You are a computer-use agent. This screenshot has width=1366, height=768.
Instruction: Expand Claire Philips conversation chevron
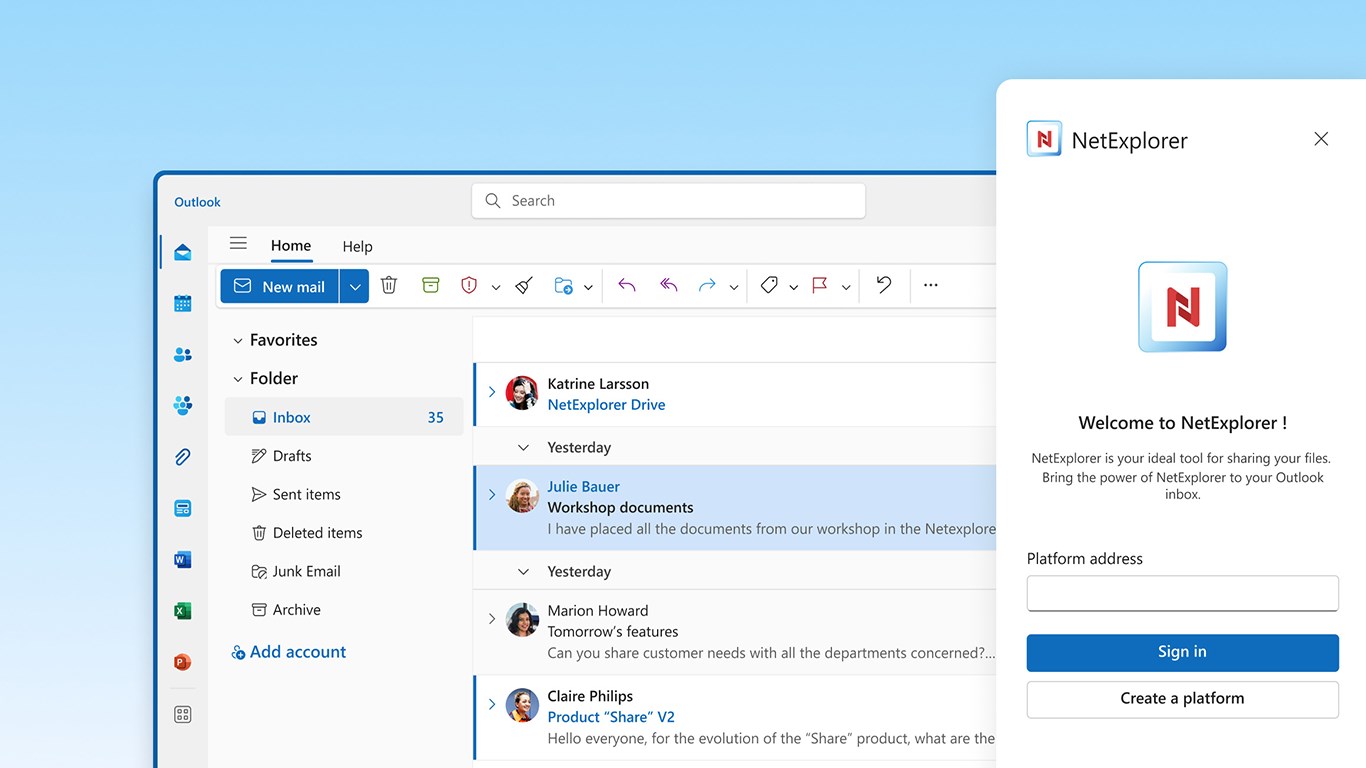tap(492, 704)
